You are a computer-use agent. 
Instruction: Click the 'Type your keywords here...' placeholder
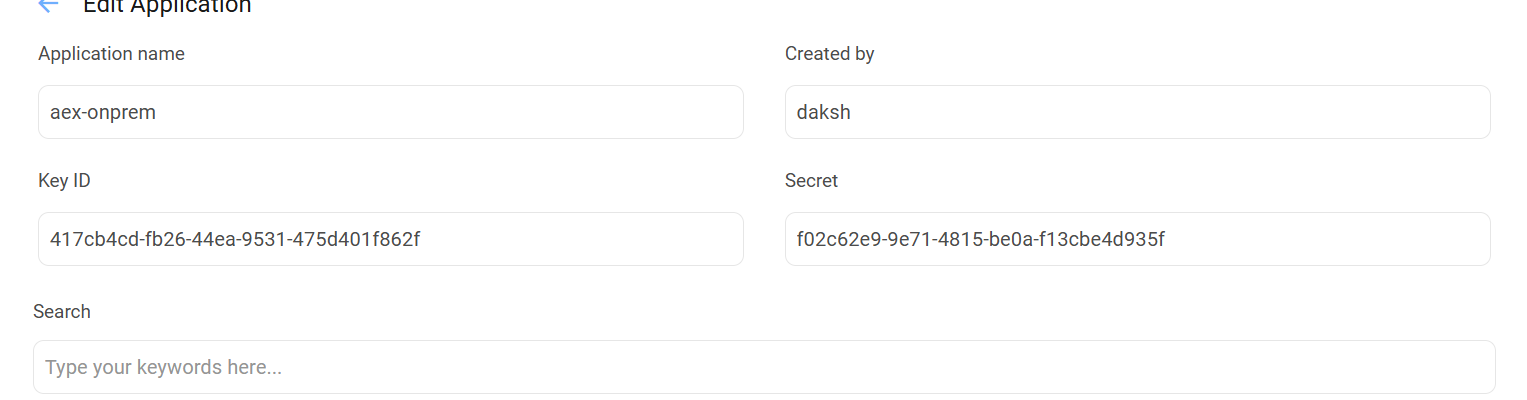[163, 368]
